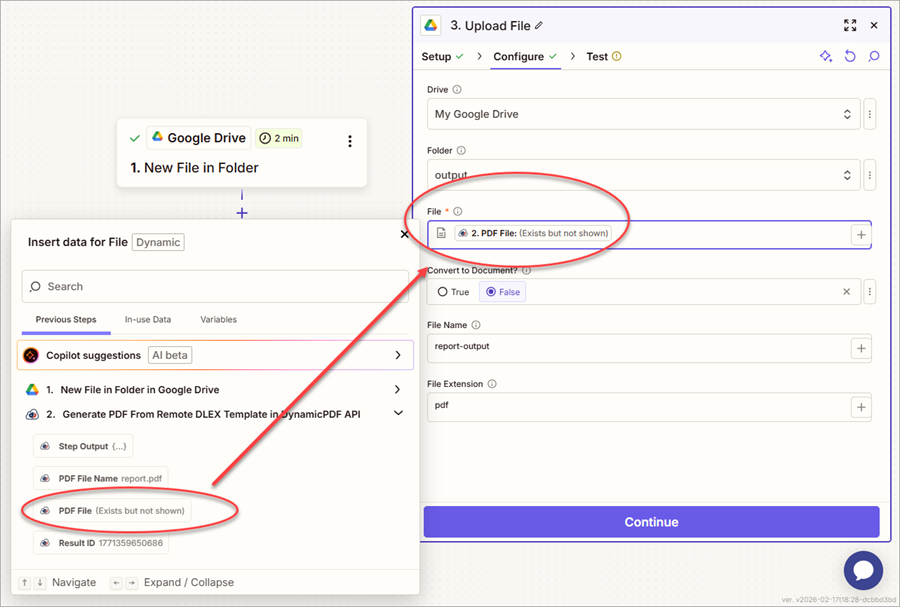
Task: Click the plus icon beside File Name field
Action: (860, 348)
